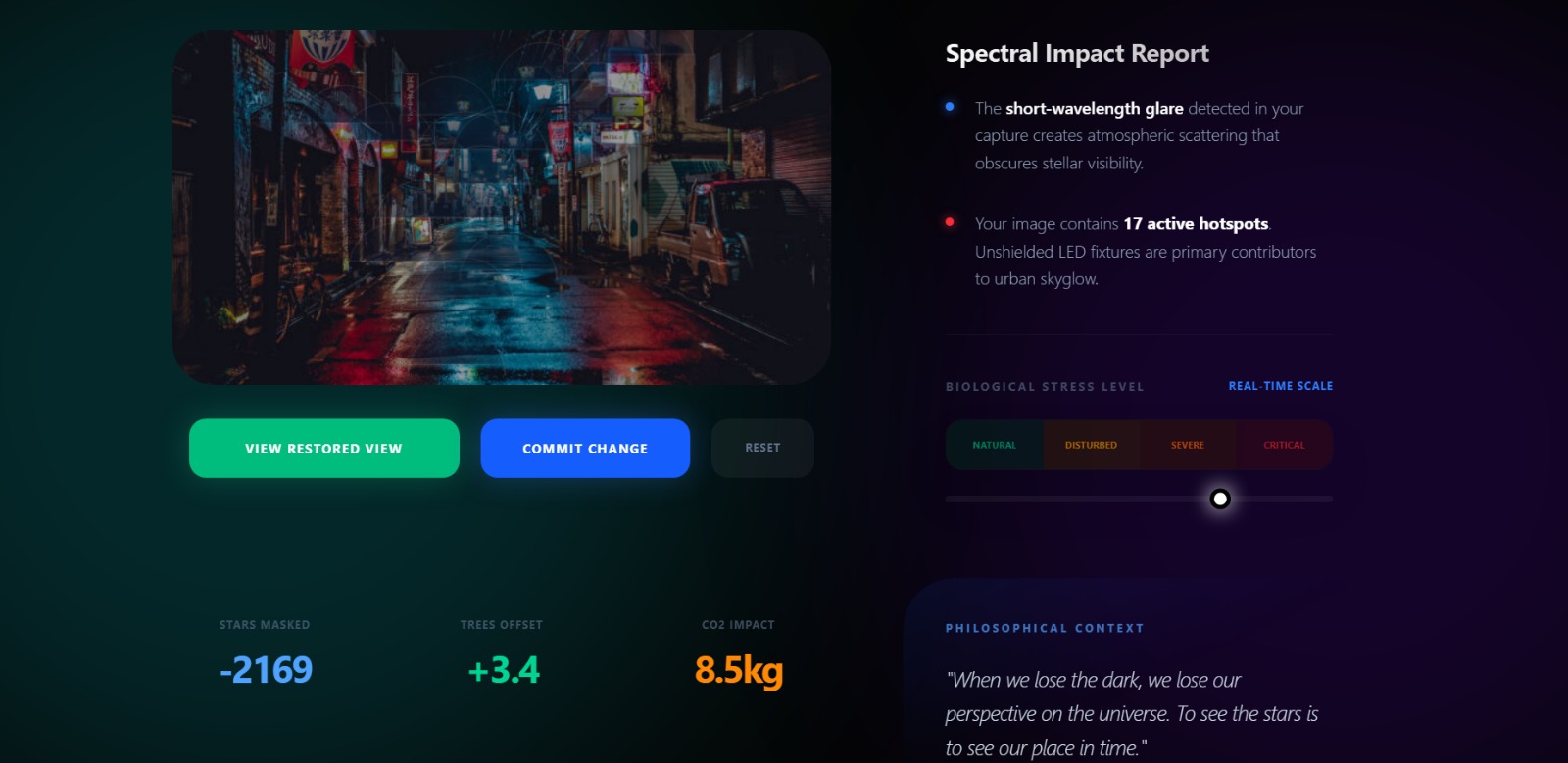The image size is (1568, 763).
Task: Click the Trees Offset value +3.4
Action: click(x=504, y=670)
